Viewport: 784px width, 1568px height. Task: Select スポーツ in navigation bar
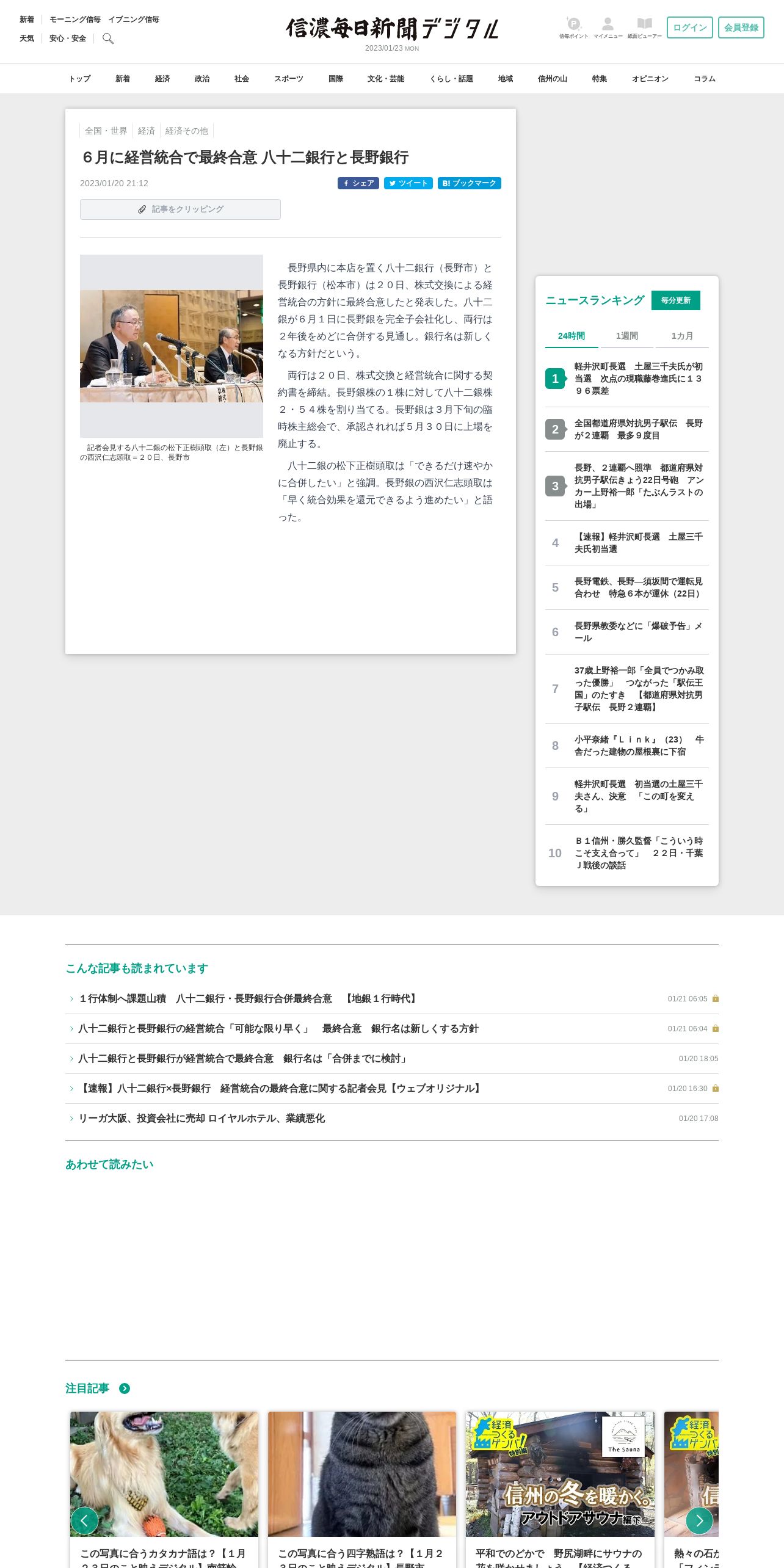pyautogui.click(x=289, y=79)
